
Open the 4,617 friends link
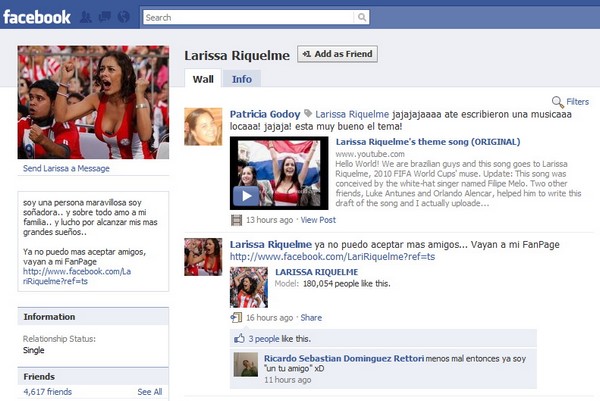point(47,392)
